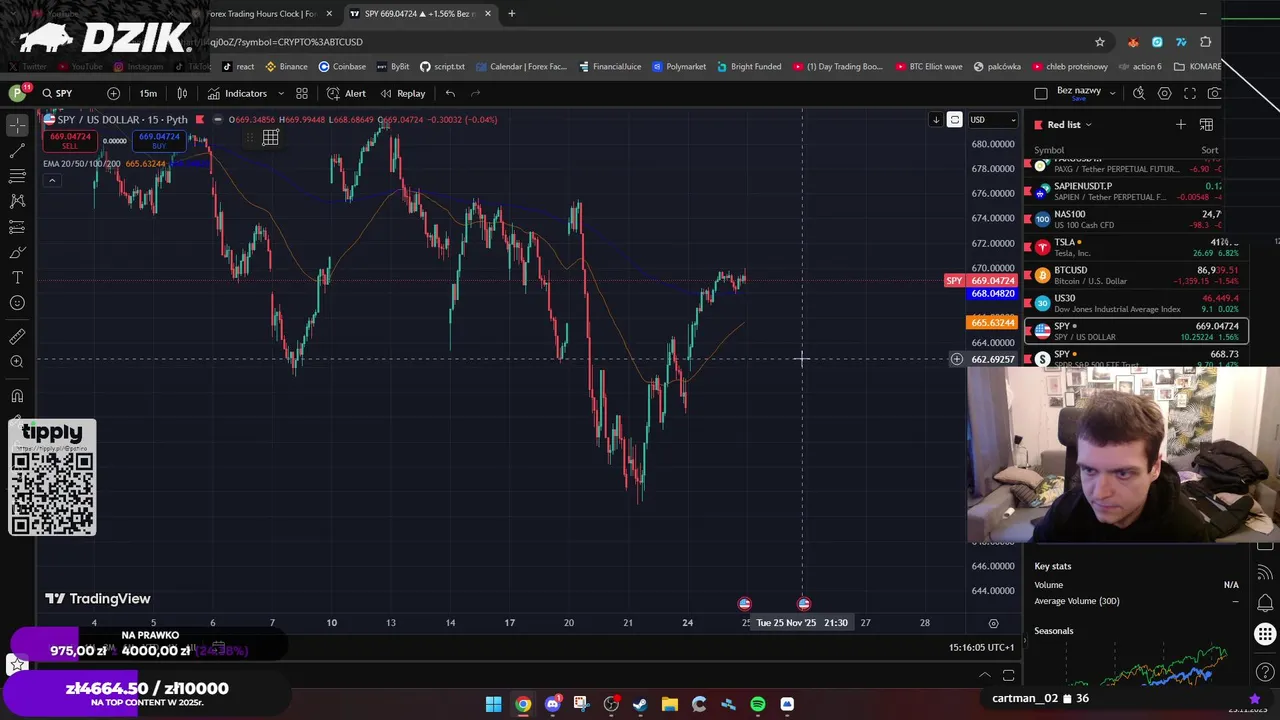1280x720 pixels.
Task: Open the Binance bookmark
Action: click(286, 67)
